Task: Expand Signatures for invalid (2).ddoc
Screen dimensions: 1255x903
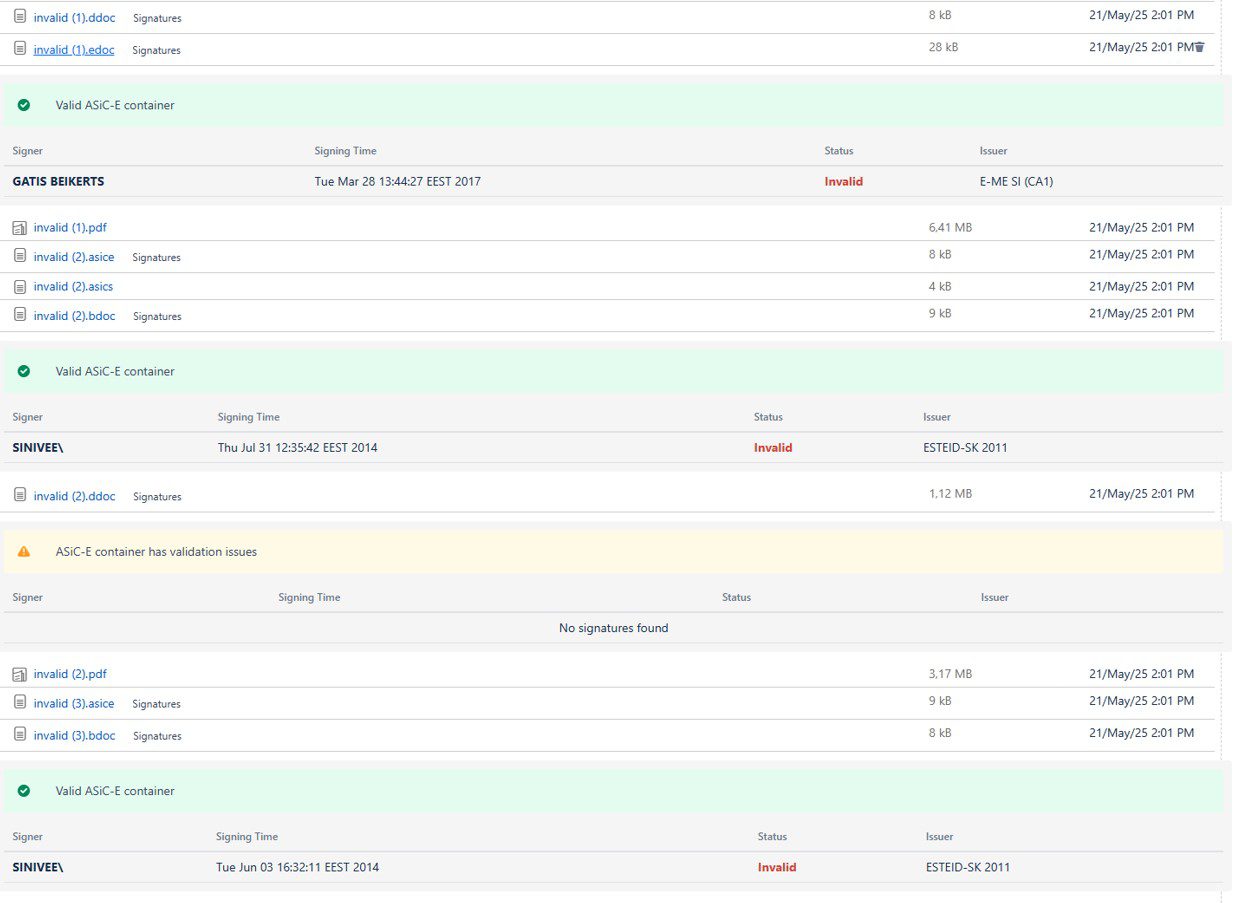Action: (157, 497)
